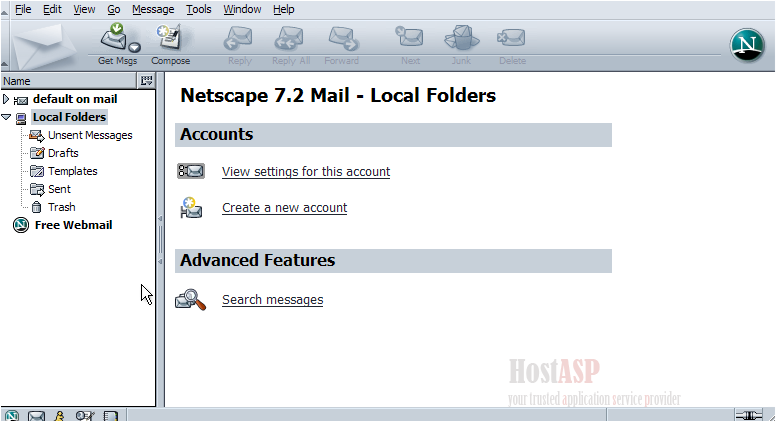Select the 'default on mail' account
The width and height of the screenshot is (776, 422).
75,99
